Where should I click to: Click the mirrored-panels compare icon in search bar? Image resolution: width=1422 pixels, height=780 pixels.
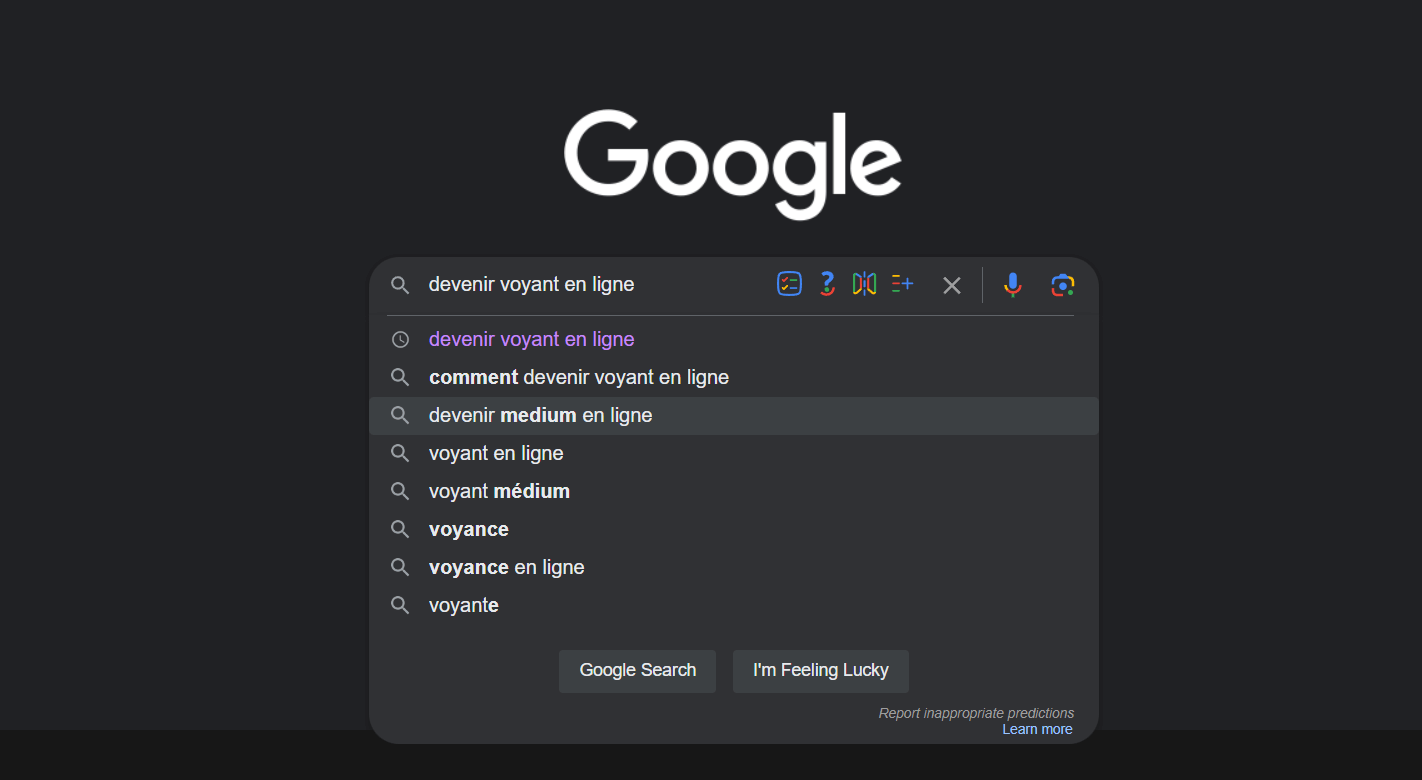tap(864, 284)
